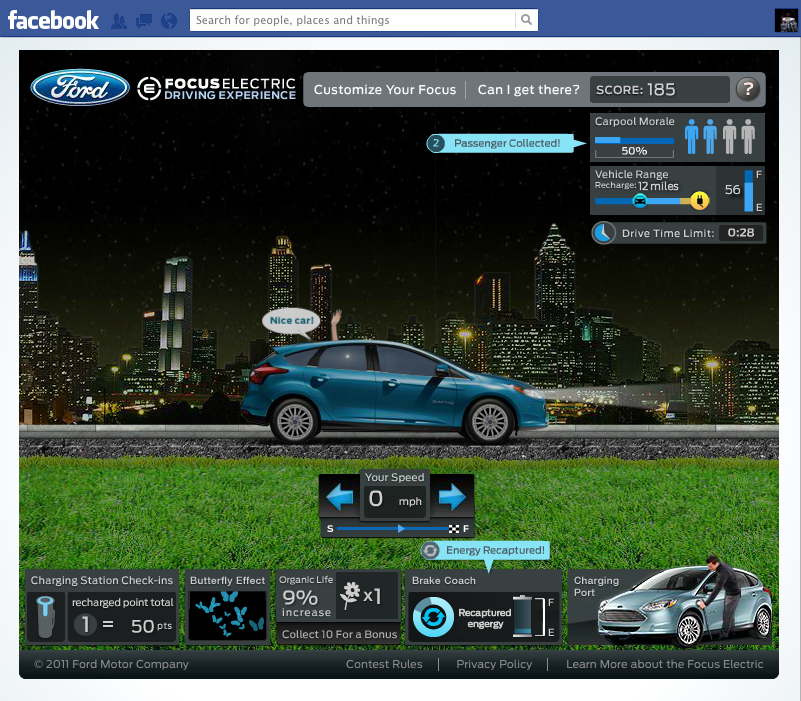Screen dimensions: 801x701
Task: Open Learn More about the Focus Electric
Action: 664,664
